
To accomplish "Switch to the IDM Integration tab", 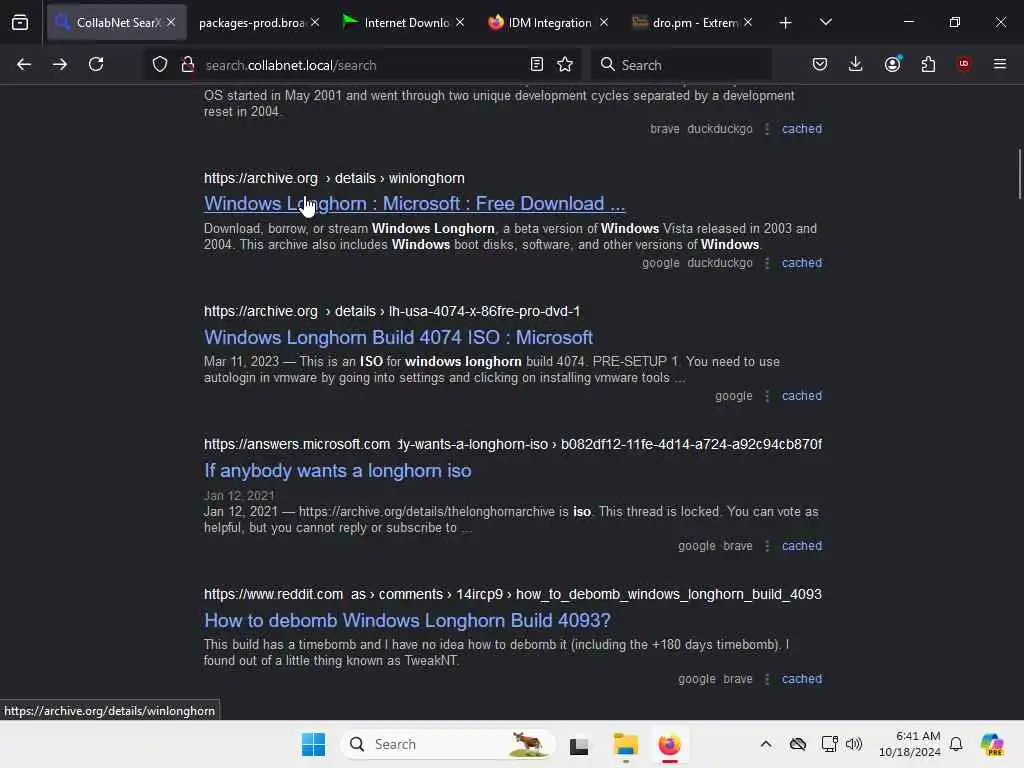I will click(547, 23).
